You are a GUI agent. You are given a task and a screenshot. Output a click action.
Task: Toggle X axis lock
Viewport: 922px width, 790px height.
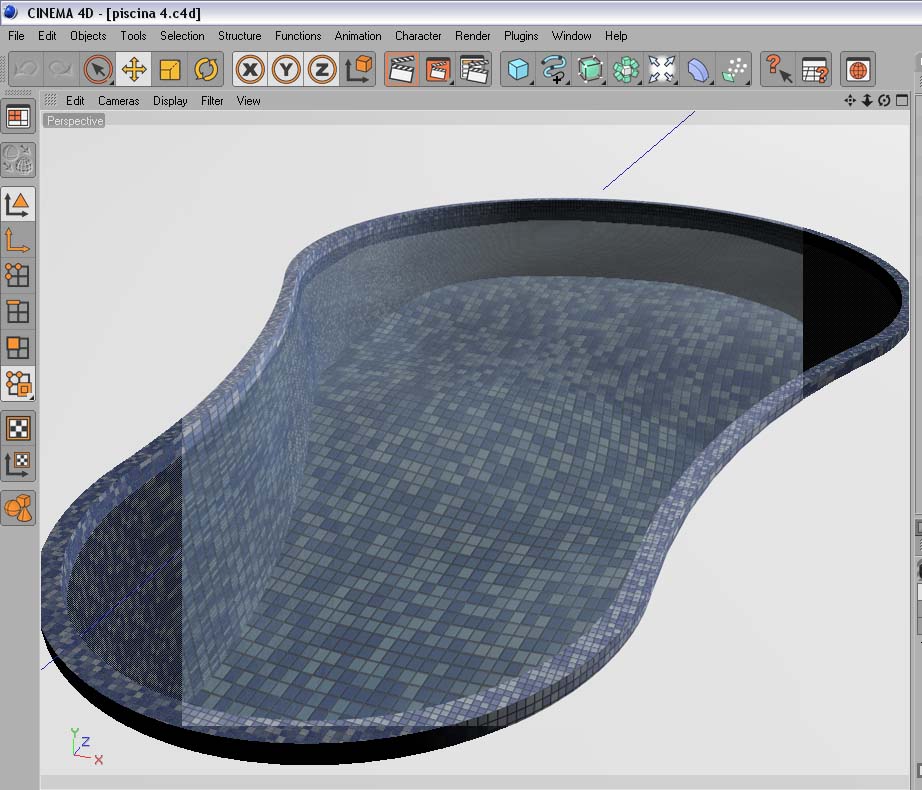click(250, 70)
